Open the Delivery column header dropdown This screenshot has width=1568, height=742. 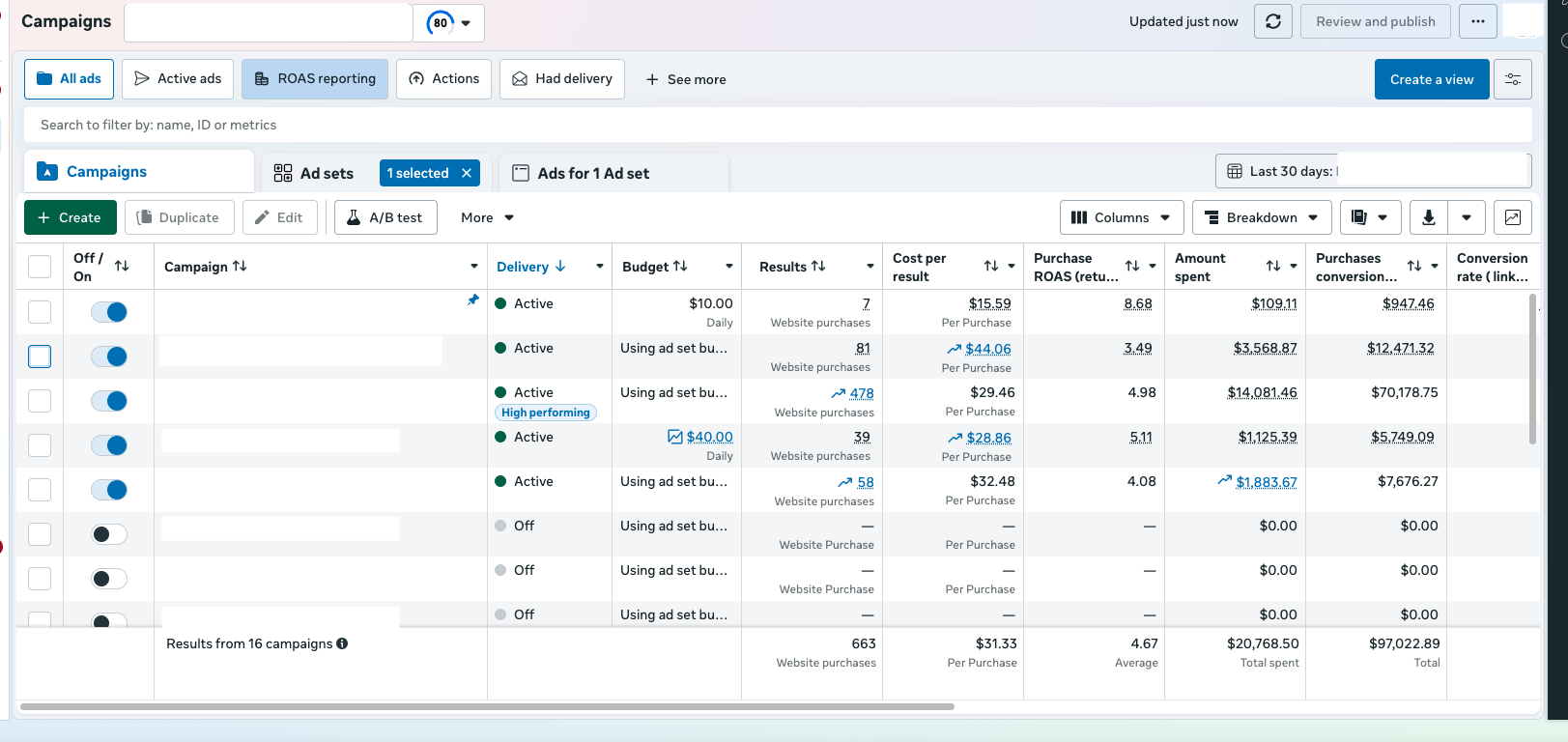pyautogui.click(x=600, y=267)
